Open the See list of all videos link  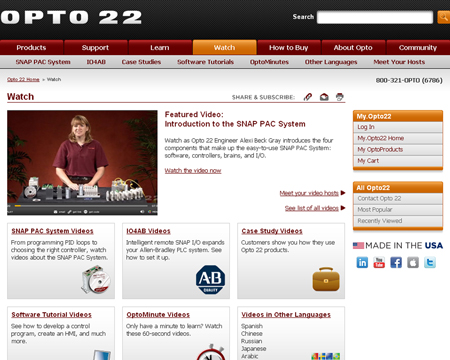(x=312, y=208)
